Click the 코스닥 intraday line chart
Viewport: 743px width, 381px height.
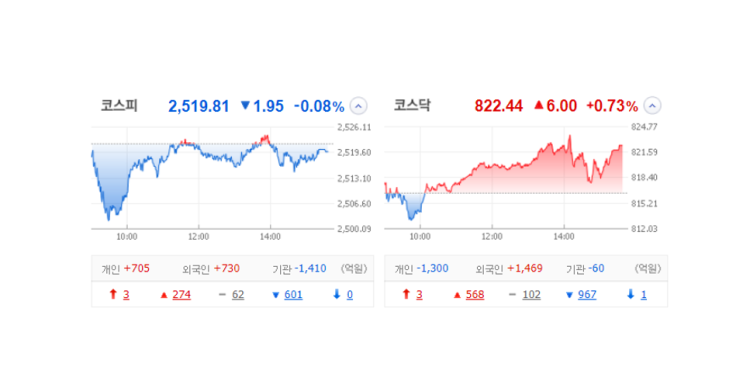506,178
